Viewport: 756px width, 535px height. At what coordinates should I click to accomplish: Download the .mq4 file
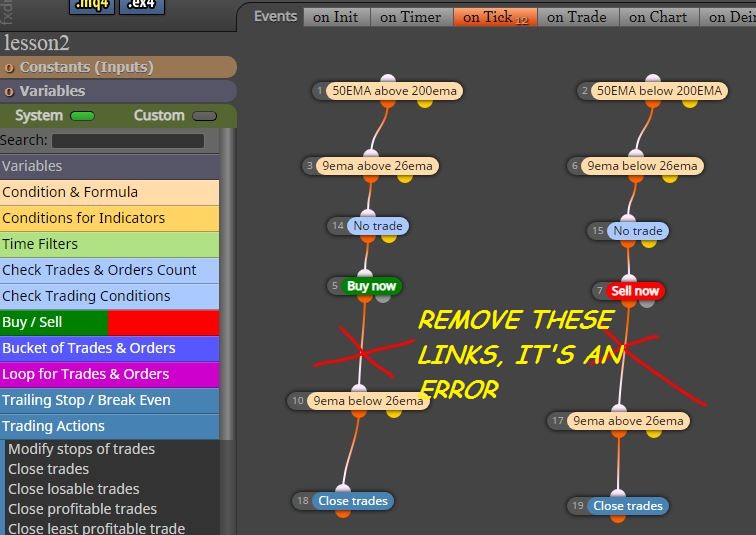(x=92, y=6)
